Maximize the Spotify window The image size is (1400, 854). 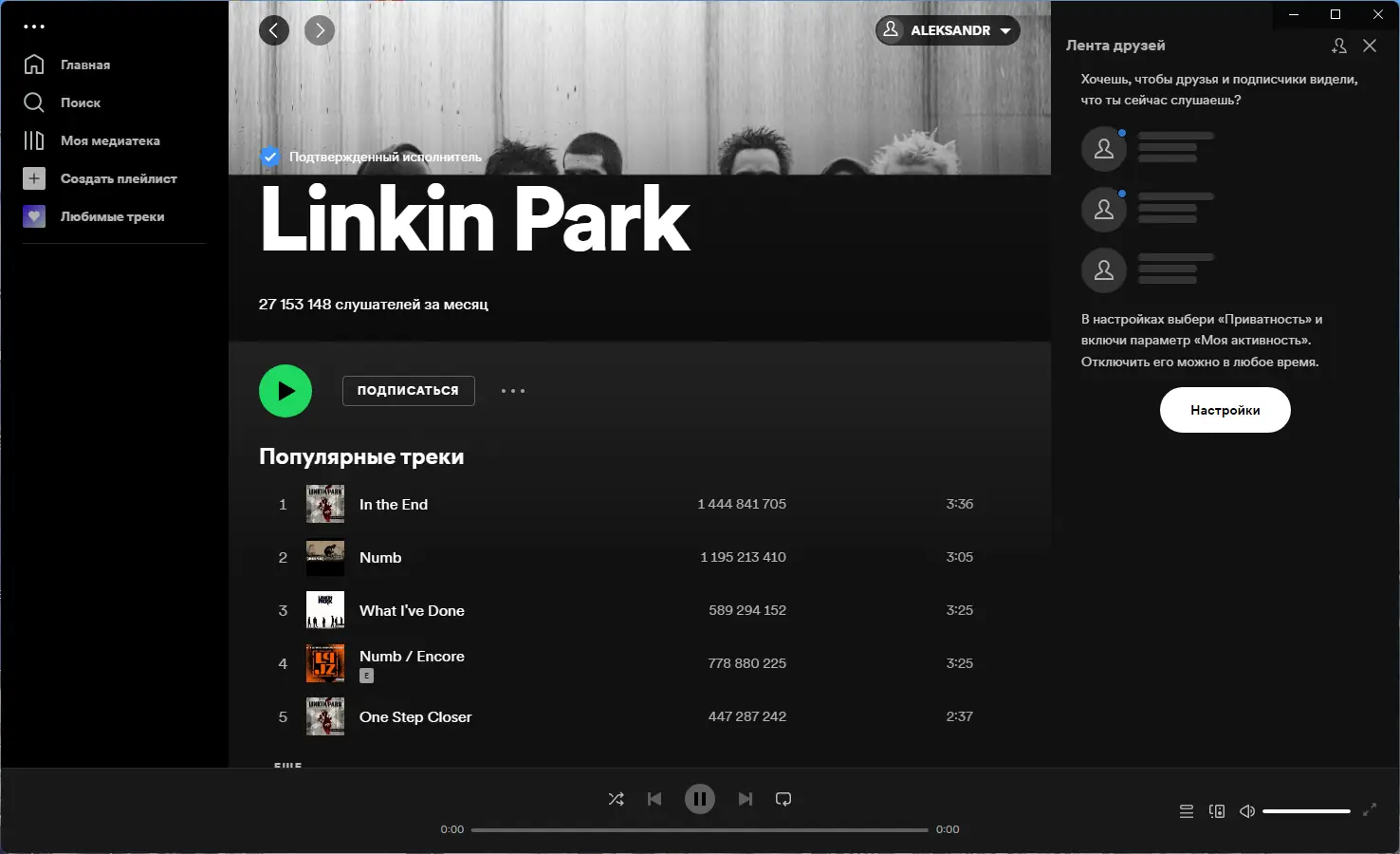pyautogui.click(x=1336, y=14)
